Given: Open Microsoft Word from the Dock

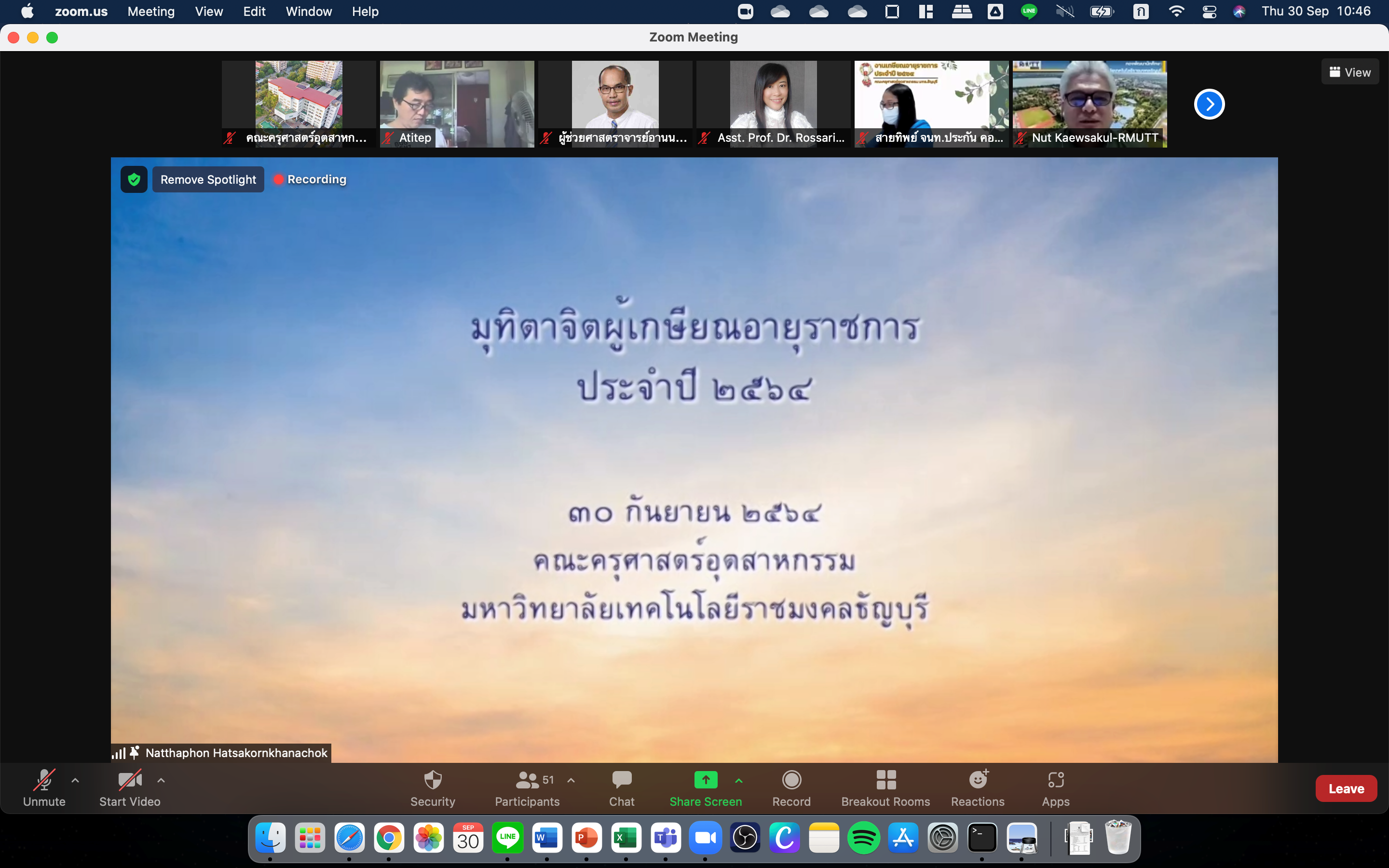Looking at the screenshot, I should point(546,838).
